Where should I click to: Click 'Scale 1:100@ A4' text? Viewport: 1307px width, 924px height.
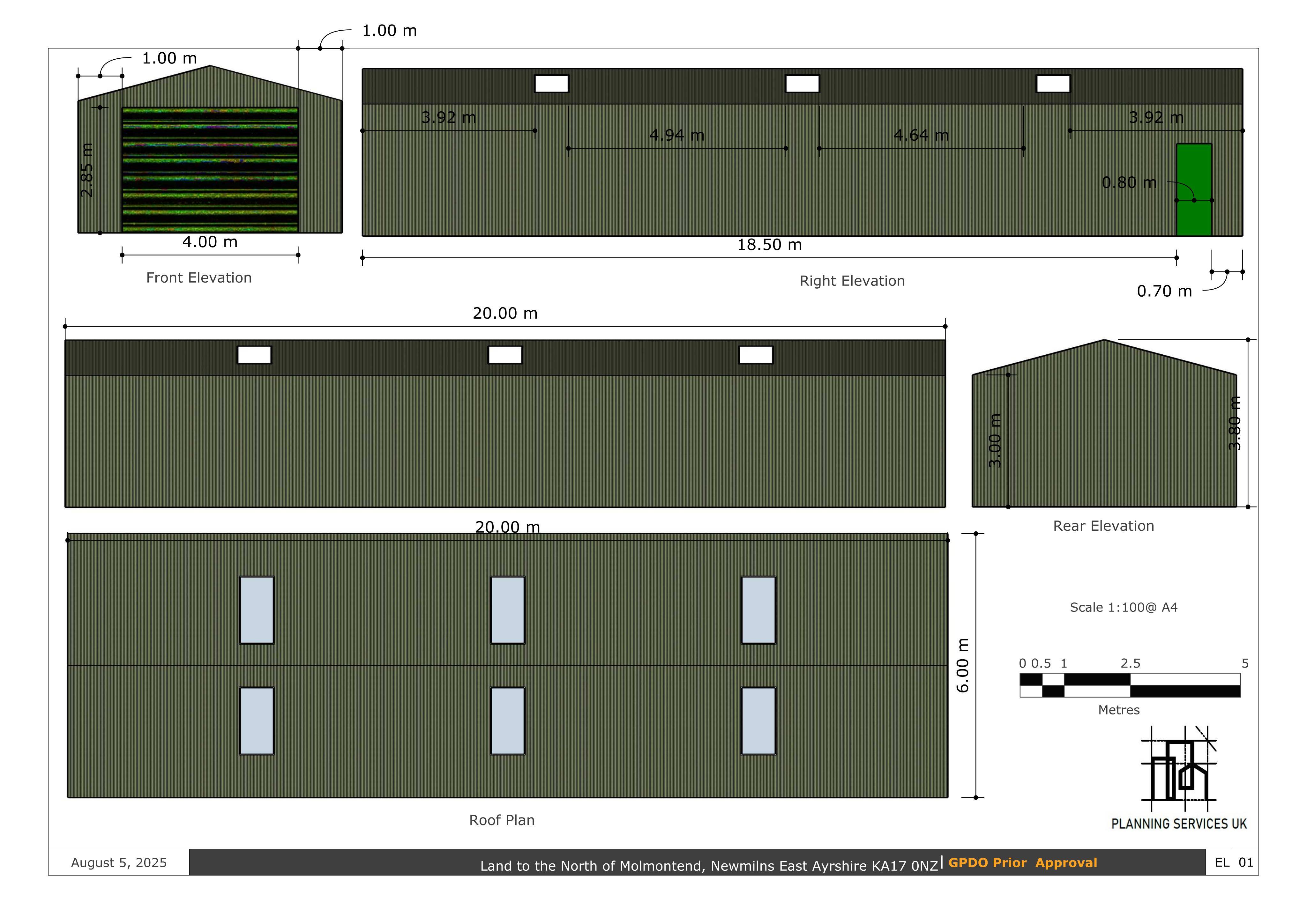[x=1124, y=607]
